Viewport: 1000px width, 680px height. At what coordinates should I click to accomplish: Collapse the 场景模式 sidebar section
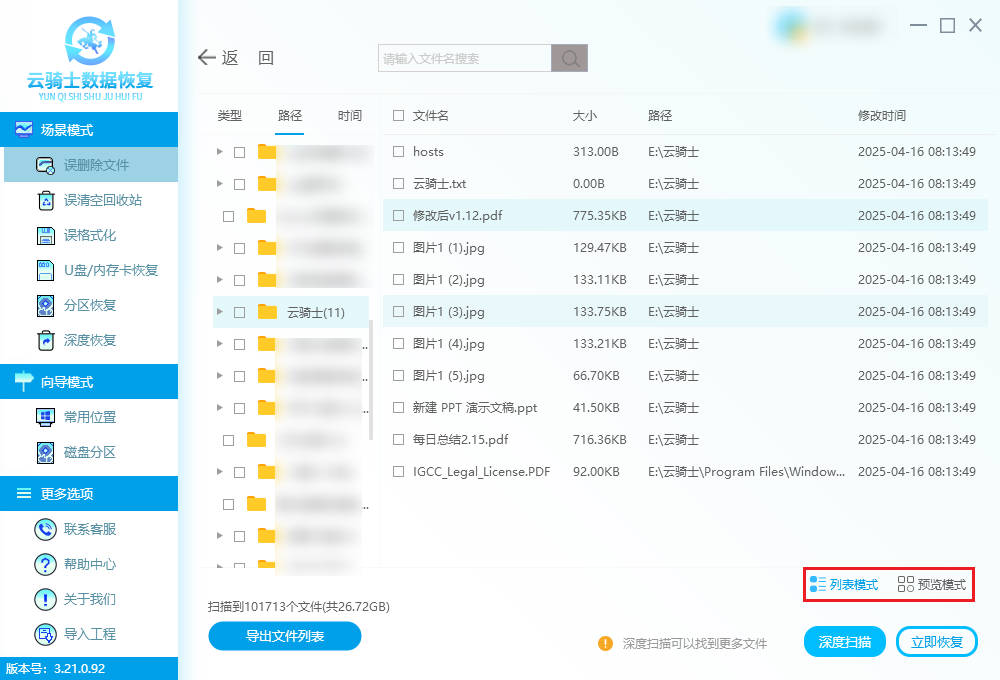click(88, 130)
